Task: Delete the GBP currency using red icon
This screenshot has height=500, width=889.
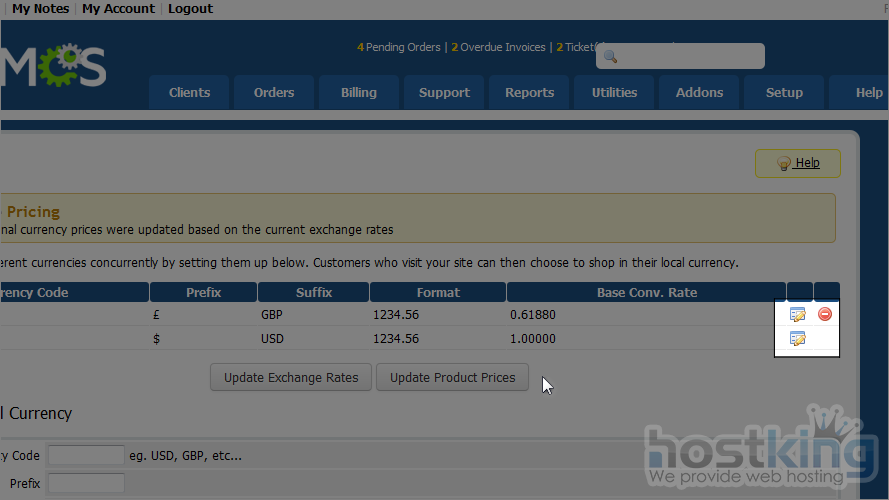Action: click(x=825, y=314)
